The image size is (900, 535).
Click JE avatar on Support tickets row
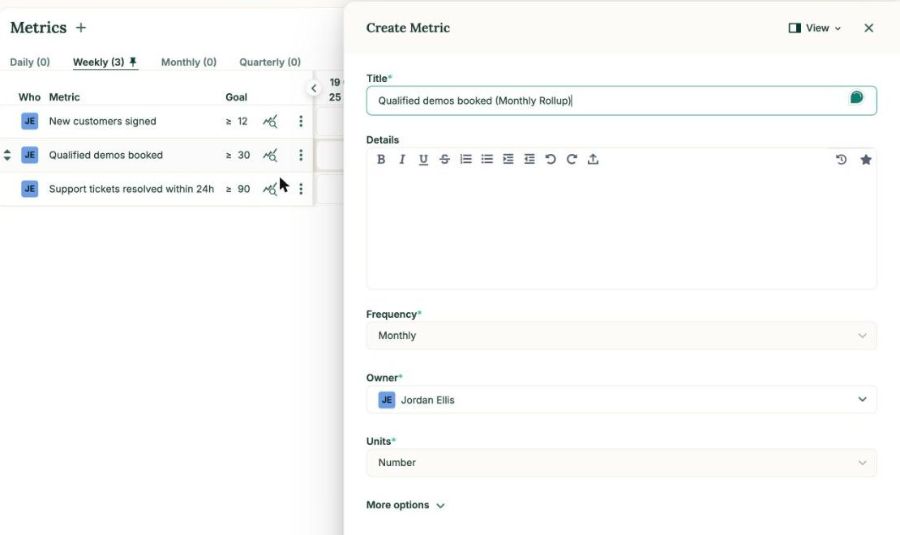pyautogui.click(x=30, y=189)
